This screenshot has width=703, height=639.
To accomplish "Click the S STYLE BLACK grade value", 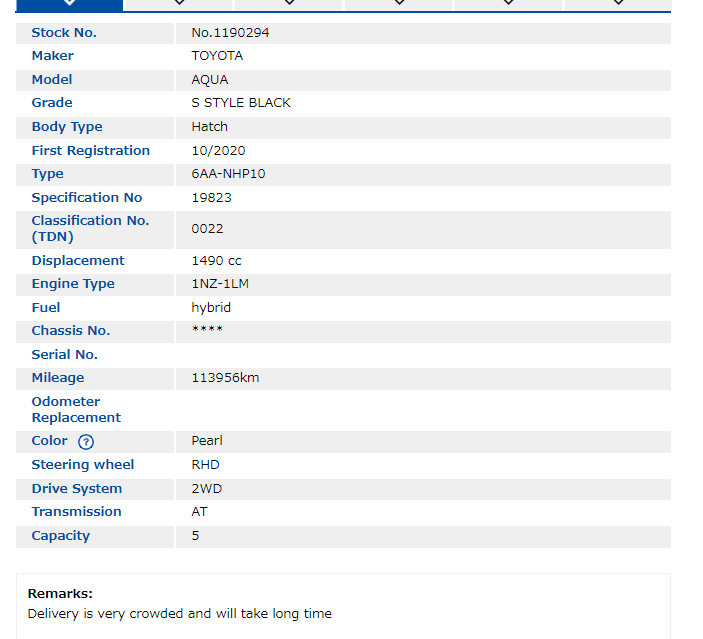I will (x=241, y=103).
